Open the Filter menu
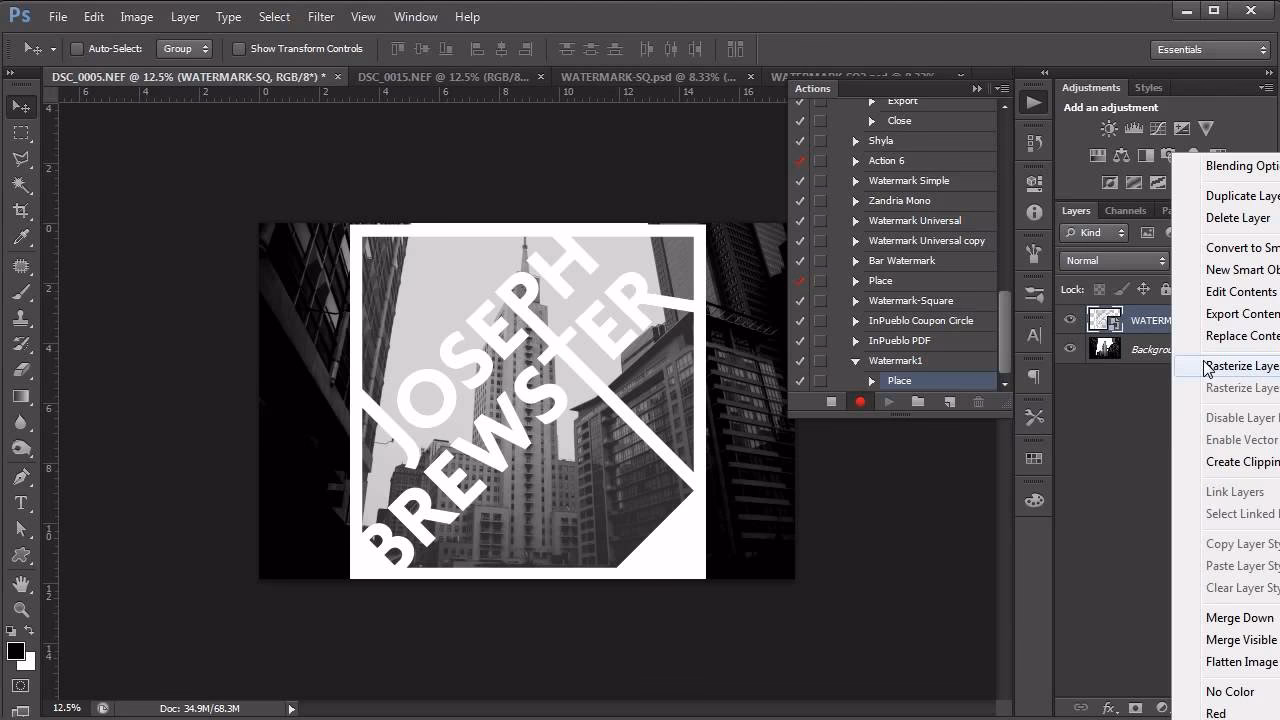 pyautogui.click(x=320, y=16)
